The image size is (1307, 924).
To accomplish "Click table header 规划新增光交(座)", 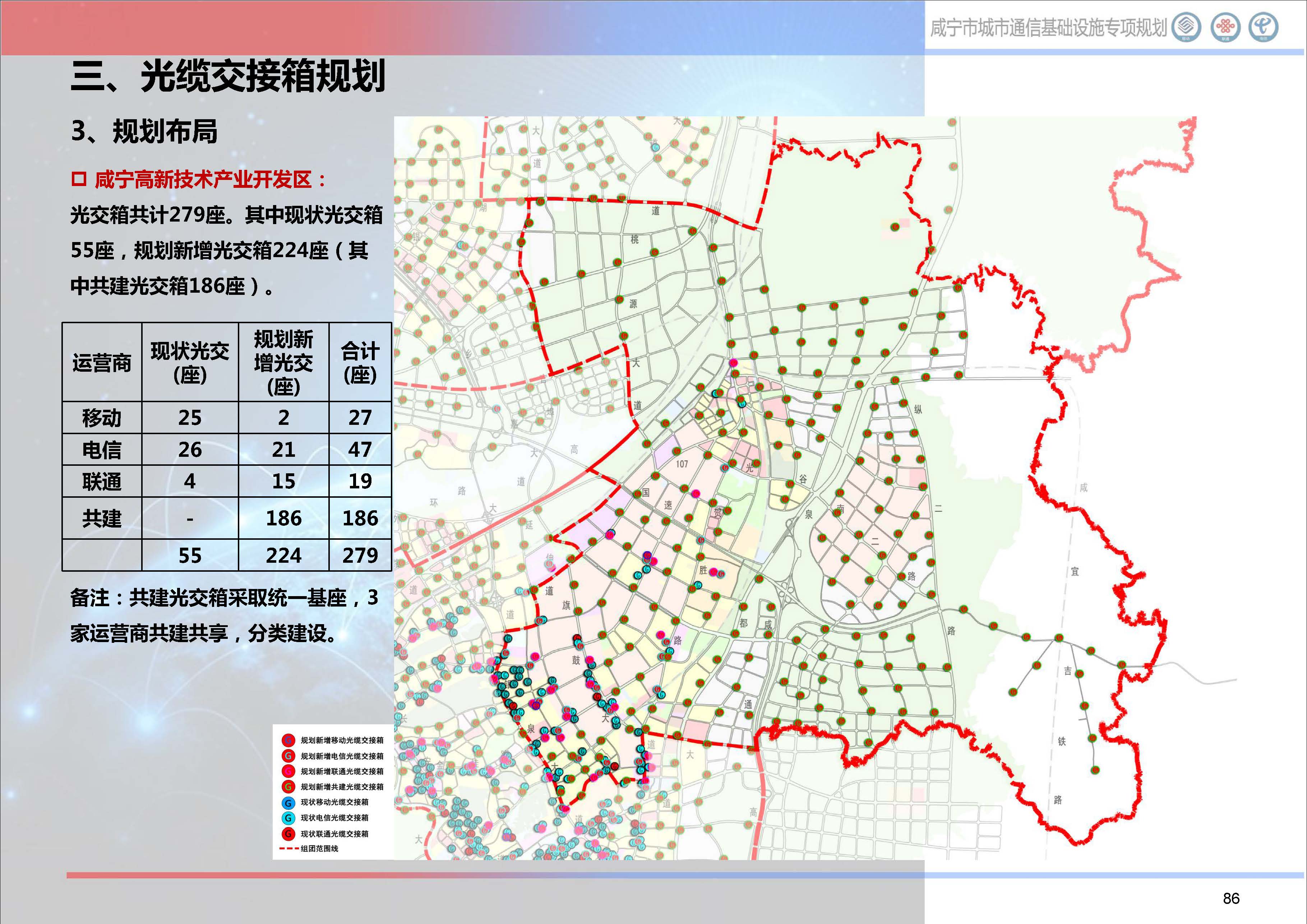I will [x=283, y=363].
